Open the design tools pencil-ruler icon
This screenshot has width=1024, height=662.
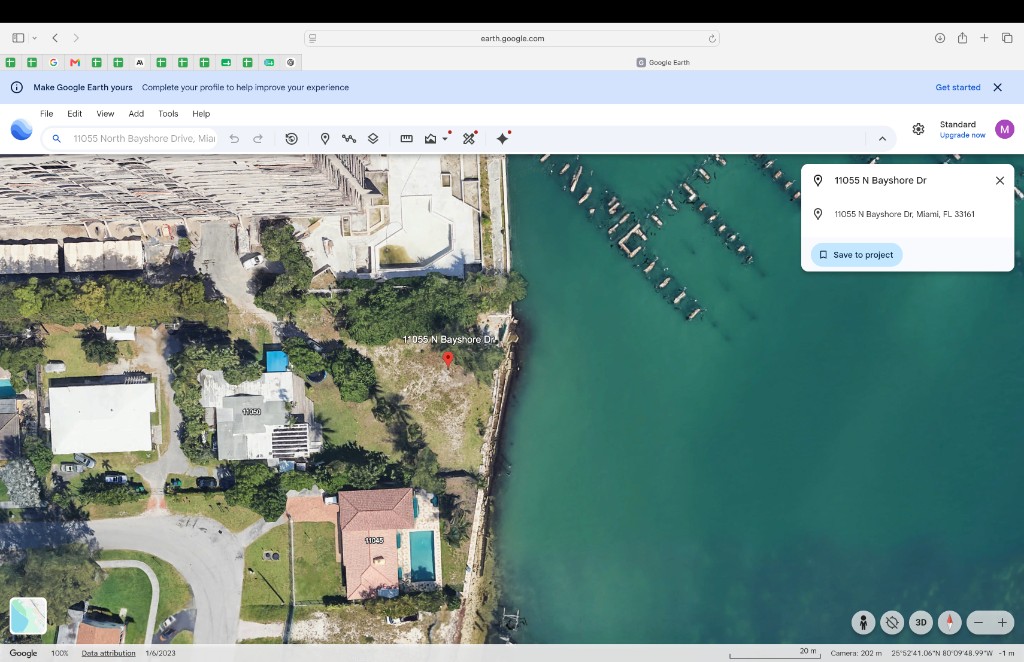[469, 138]
